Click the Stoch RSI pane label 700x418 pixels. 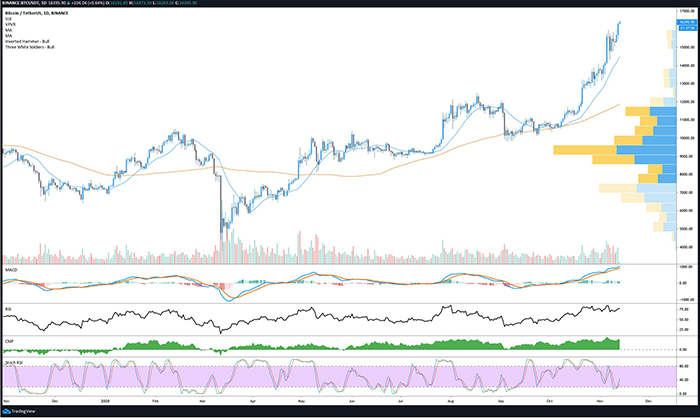click(14, 360)
